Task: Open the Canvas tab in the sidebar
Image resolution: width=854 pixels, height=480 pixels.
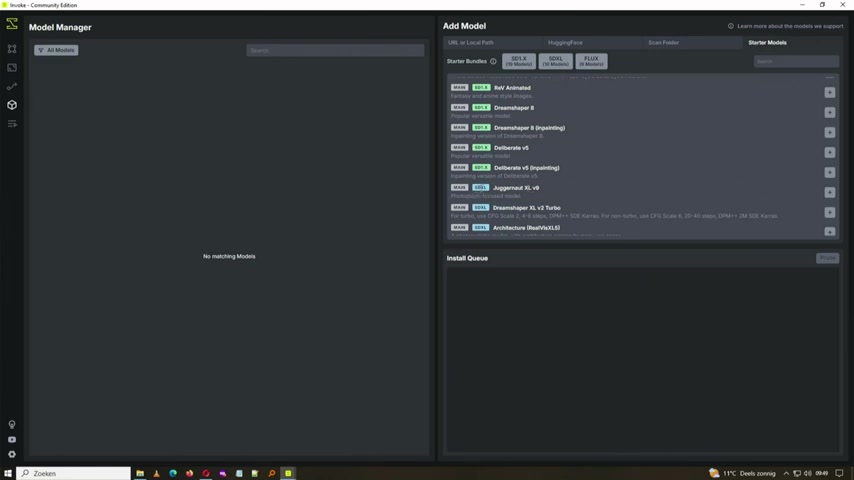Action: [12, 49]
